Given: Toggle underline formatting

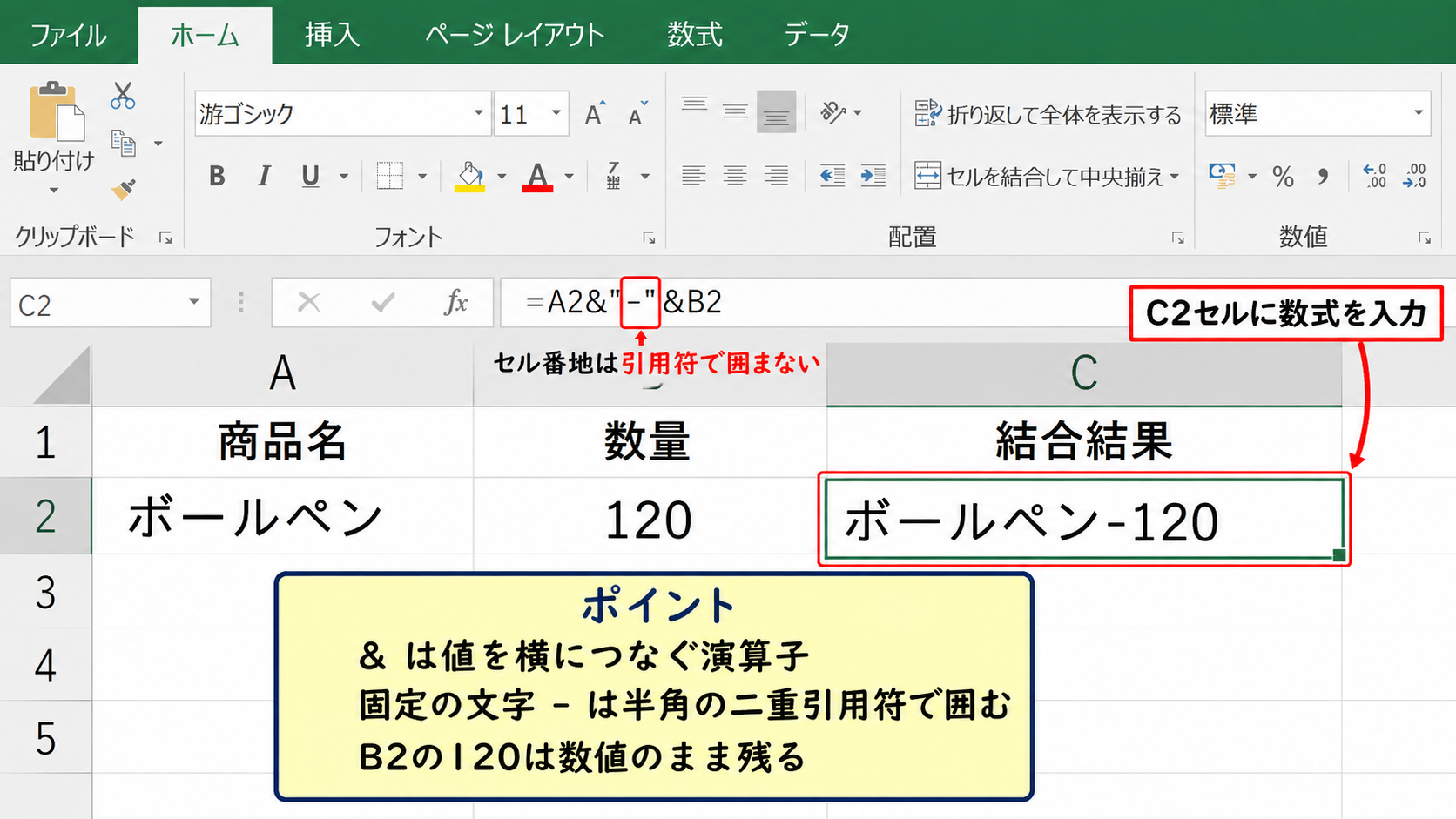Looking at the screenshot, I should (310, 176).
